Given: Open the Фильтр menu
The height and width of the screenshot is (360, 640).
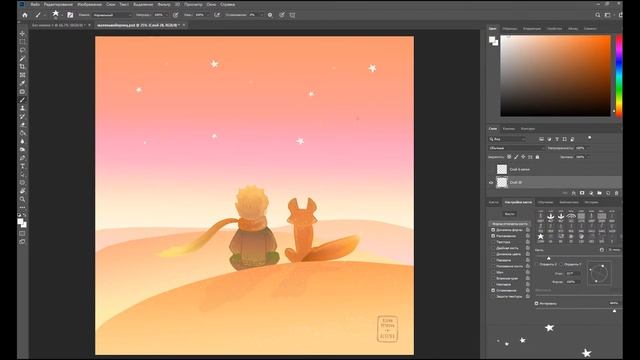Looking at the screenshot, I should click(164, 4).
